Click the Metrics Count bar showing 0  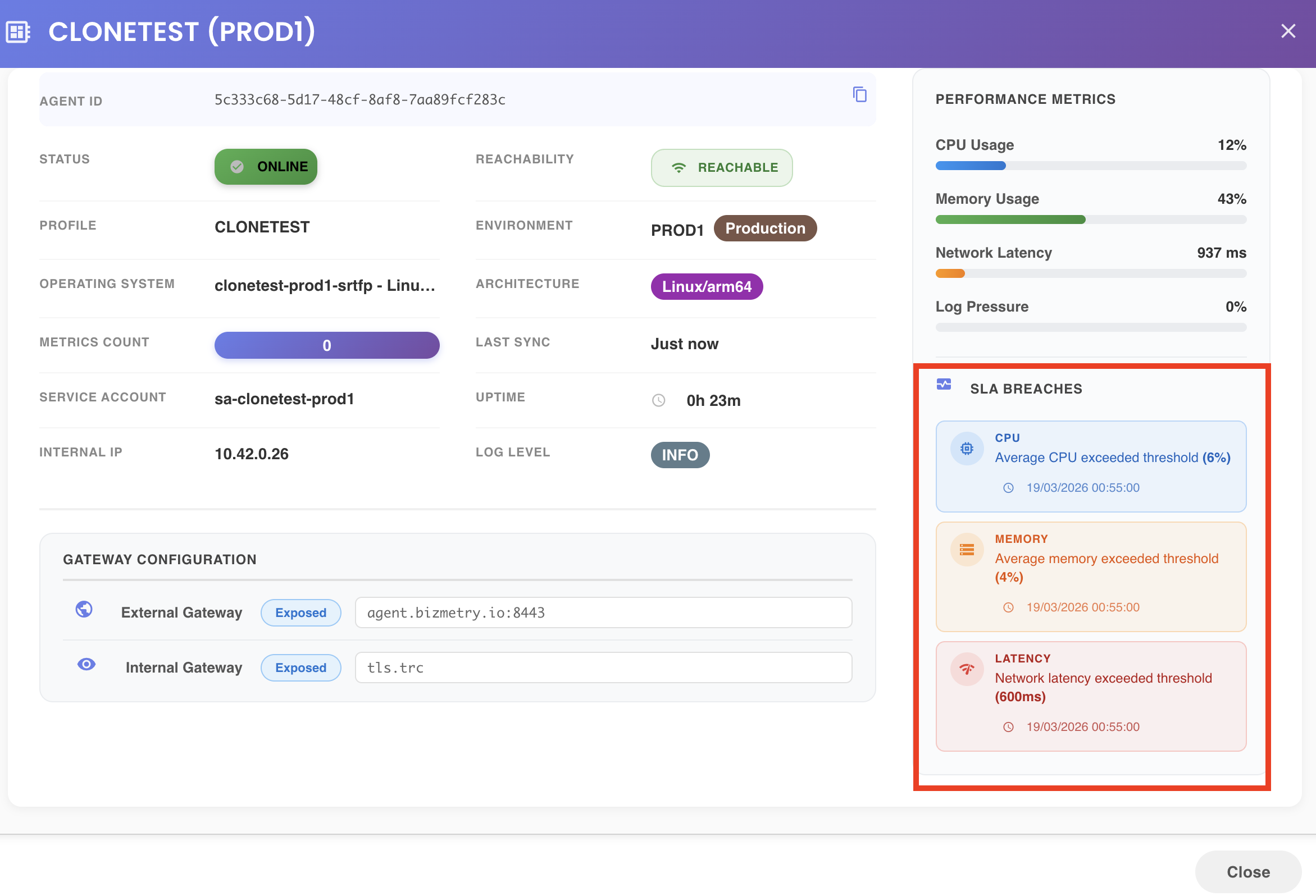pyautogui.click(x=327, y=345)
